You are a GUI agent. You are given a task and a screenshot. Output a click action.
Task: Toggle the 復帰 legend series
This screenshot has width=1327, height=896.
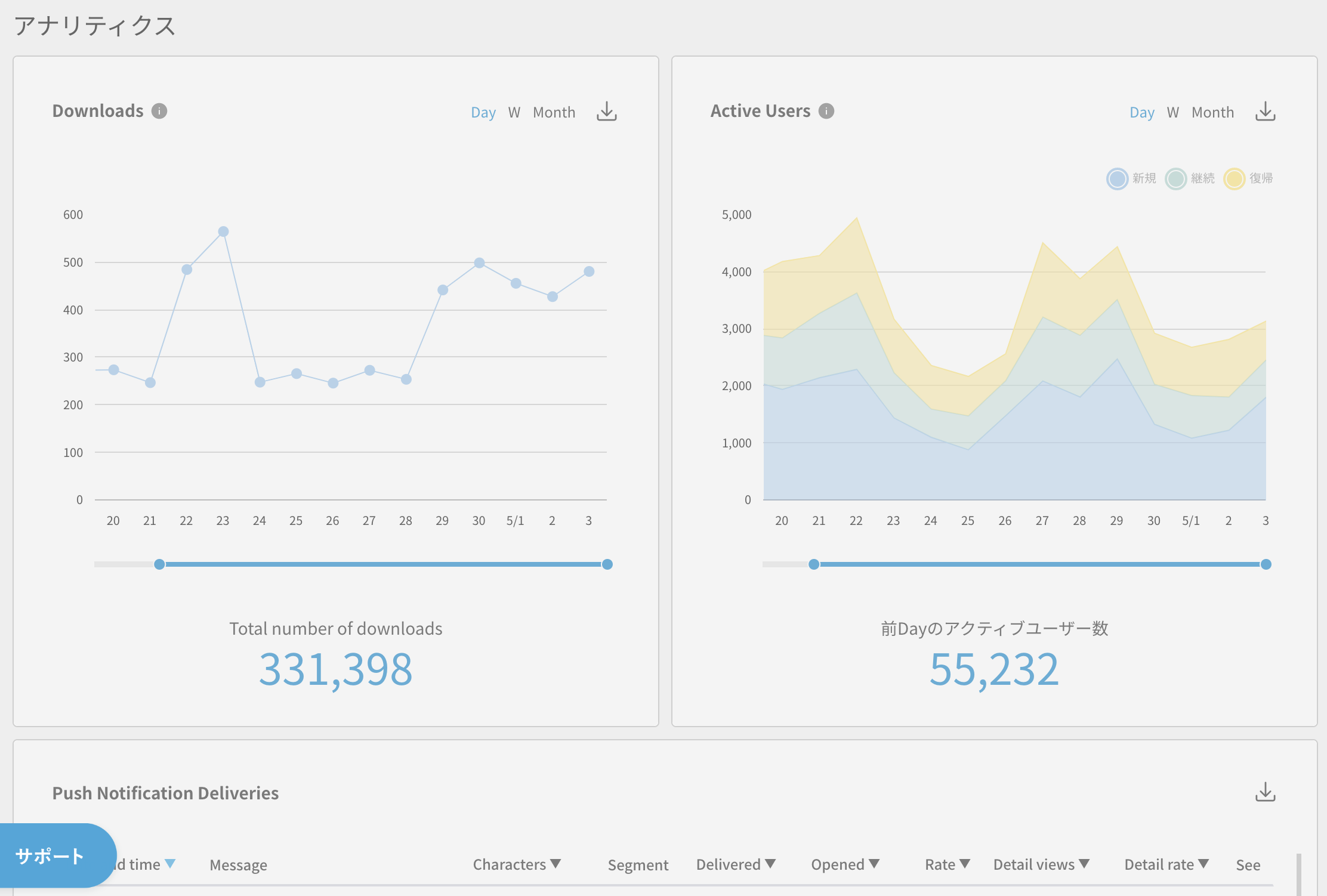(x=1234, y=178)
